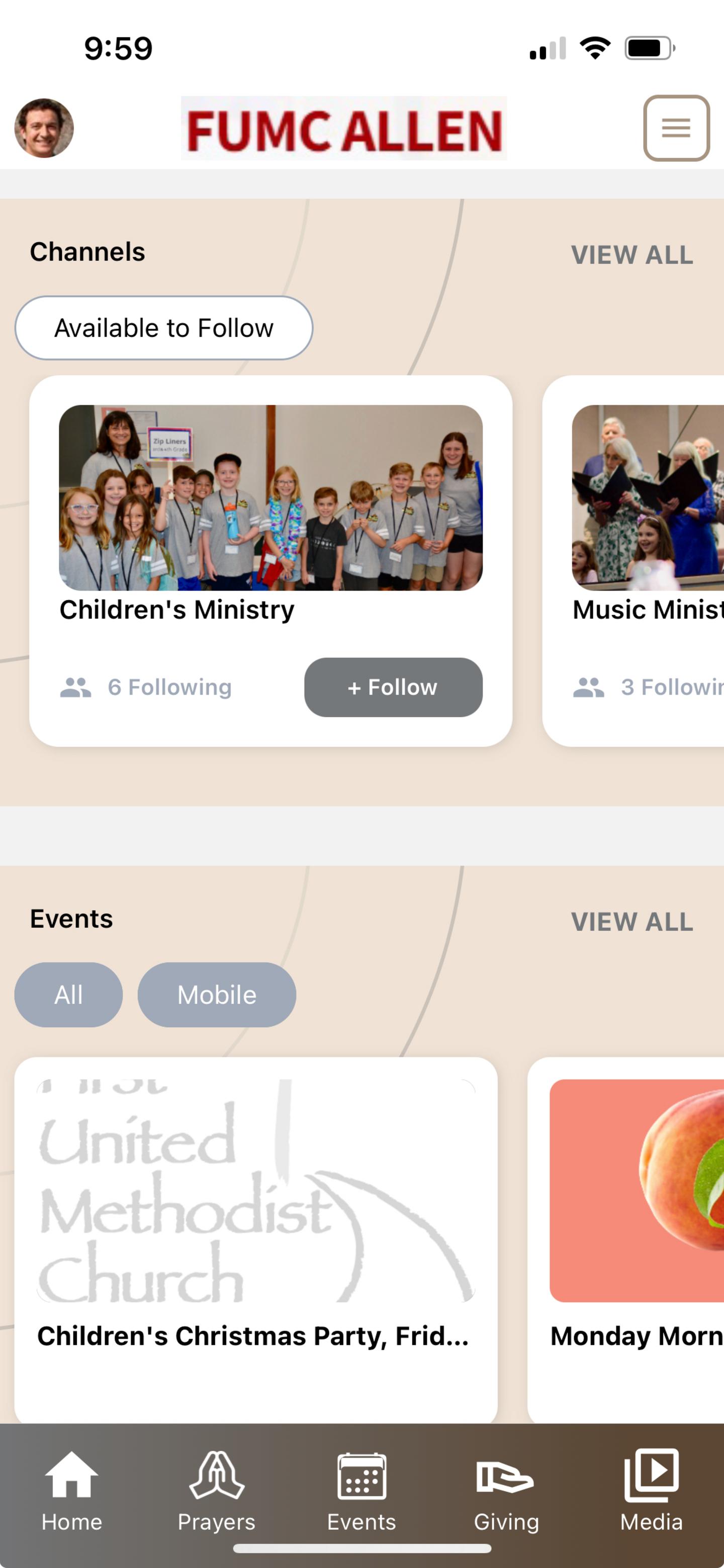The width and height of the screenshot is (724, 1568).
Task: Open the Prayers praying hands icon
Action: pyautogui.click(x=216, y=1475)
